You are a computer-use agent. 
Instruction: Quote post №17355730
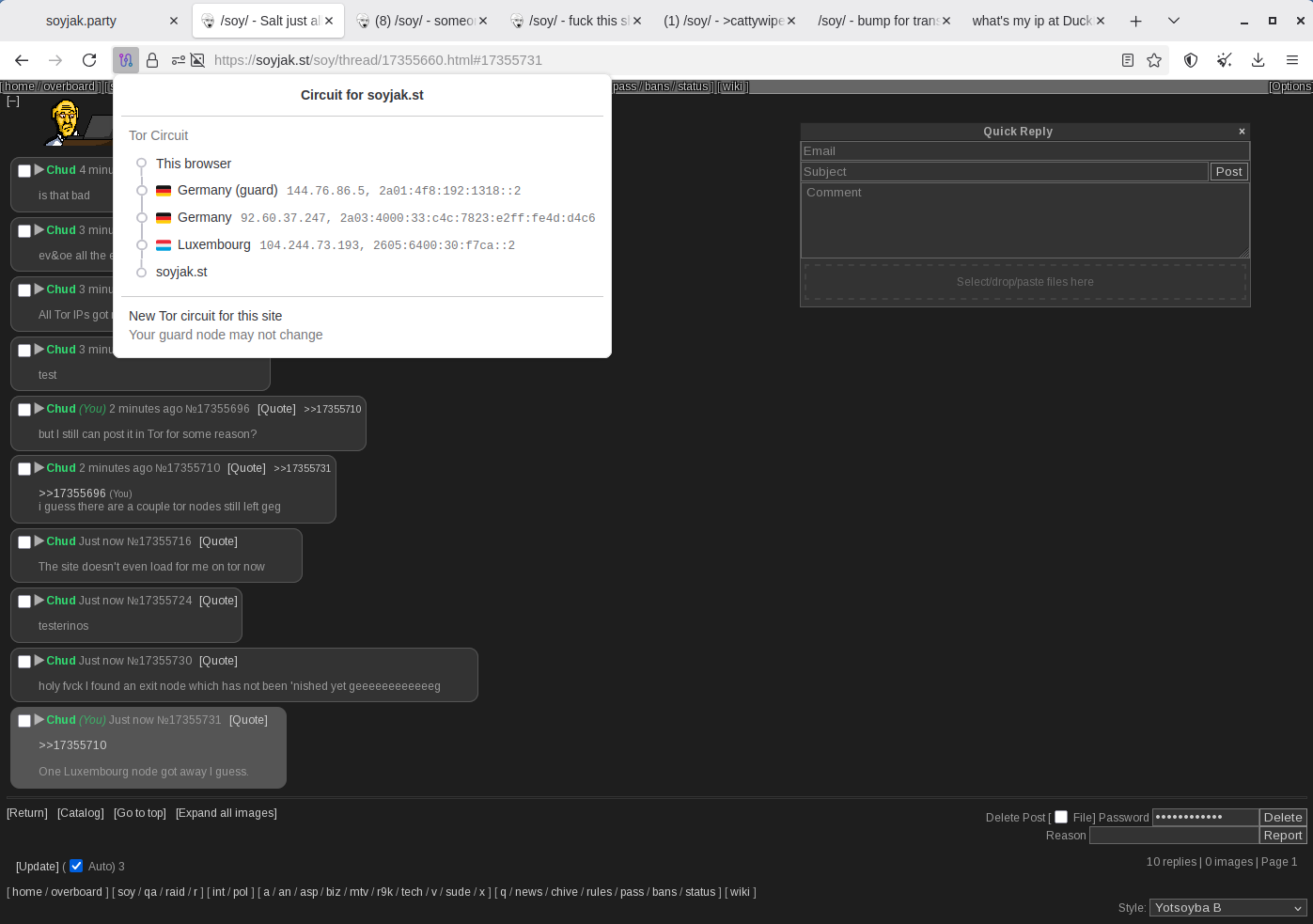pyautogui.click(x=218, y=661)
